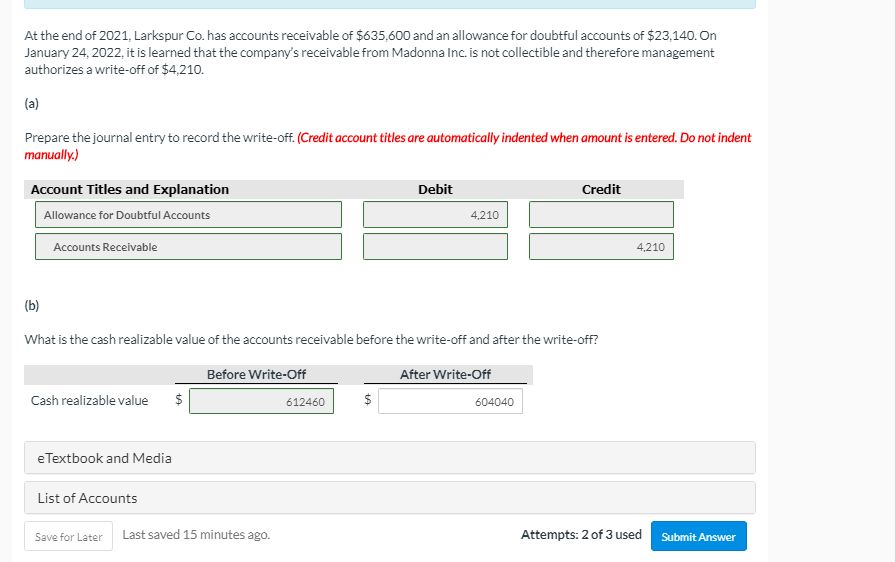Screen dimensions: 895x562
Task: Select the credit field containing 4,210
Action: click(601, 247)
